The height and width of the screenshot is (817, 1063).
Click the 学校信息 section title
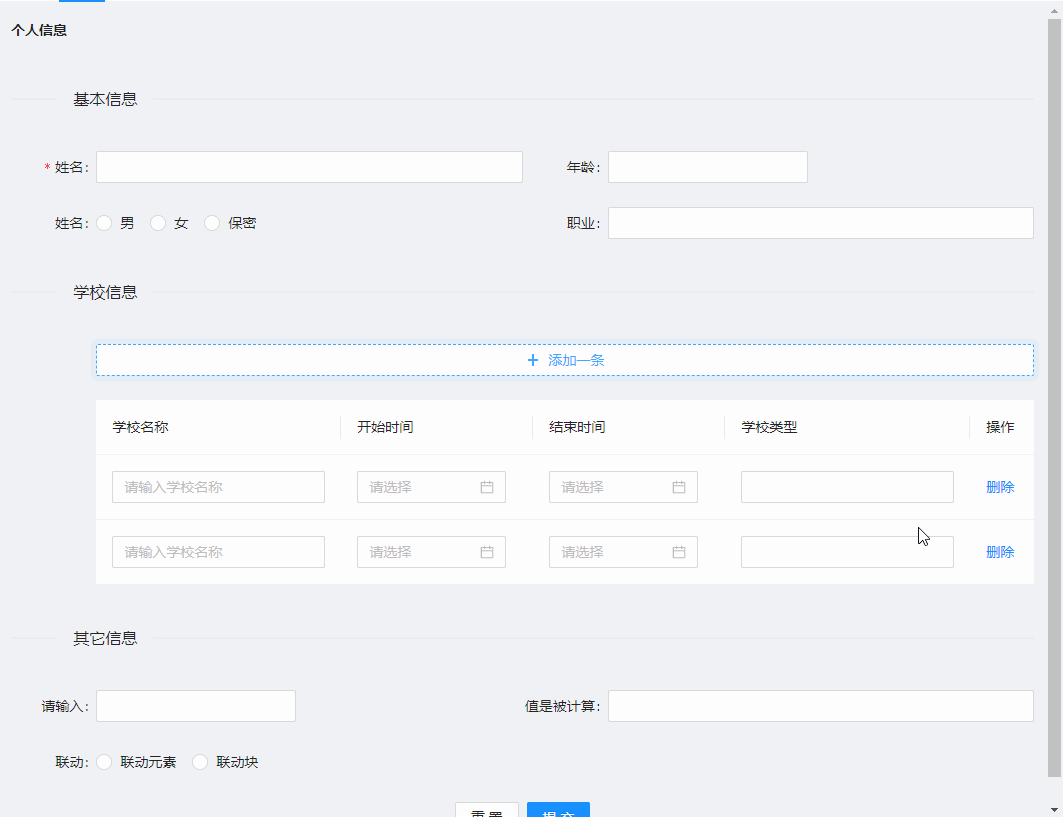105,292
